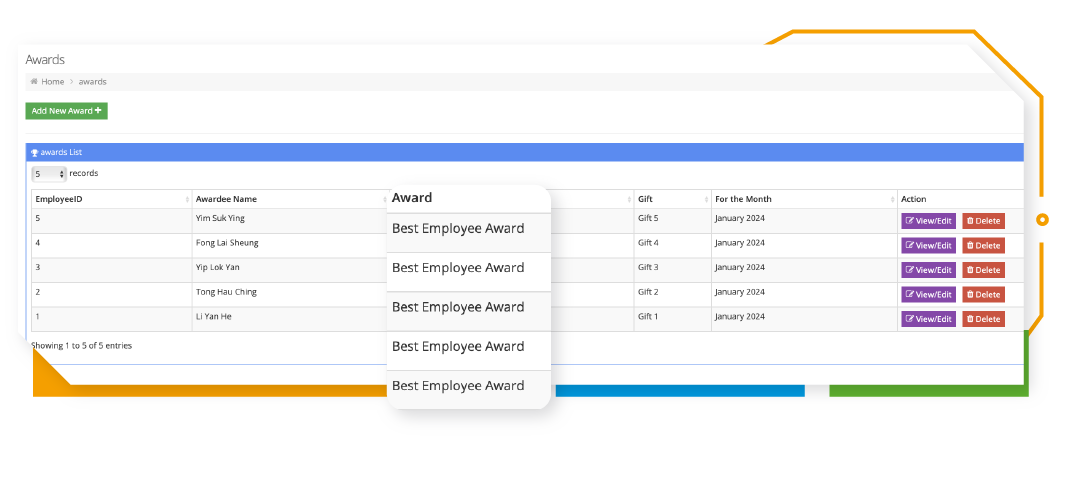Click the Add New Award button
This screenshot has width=1072, height=491.
coord(66,111)
